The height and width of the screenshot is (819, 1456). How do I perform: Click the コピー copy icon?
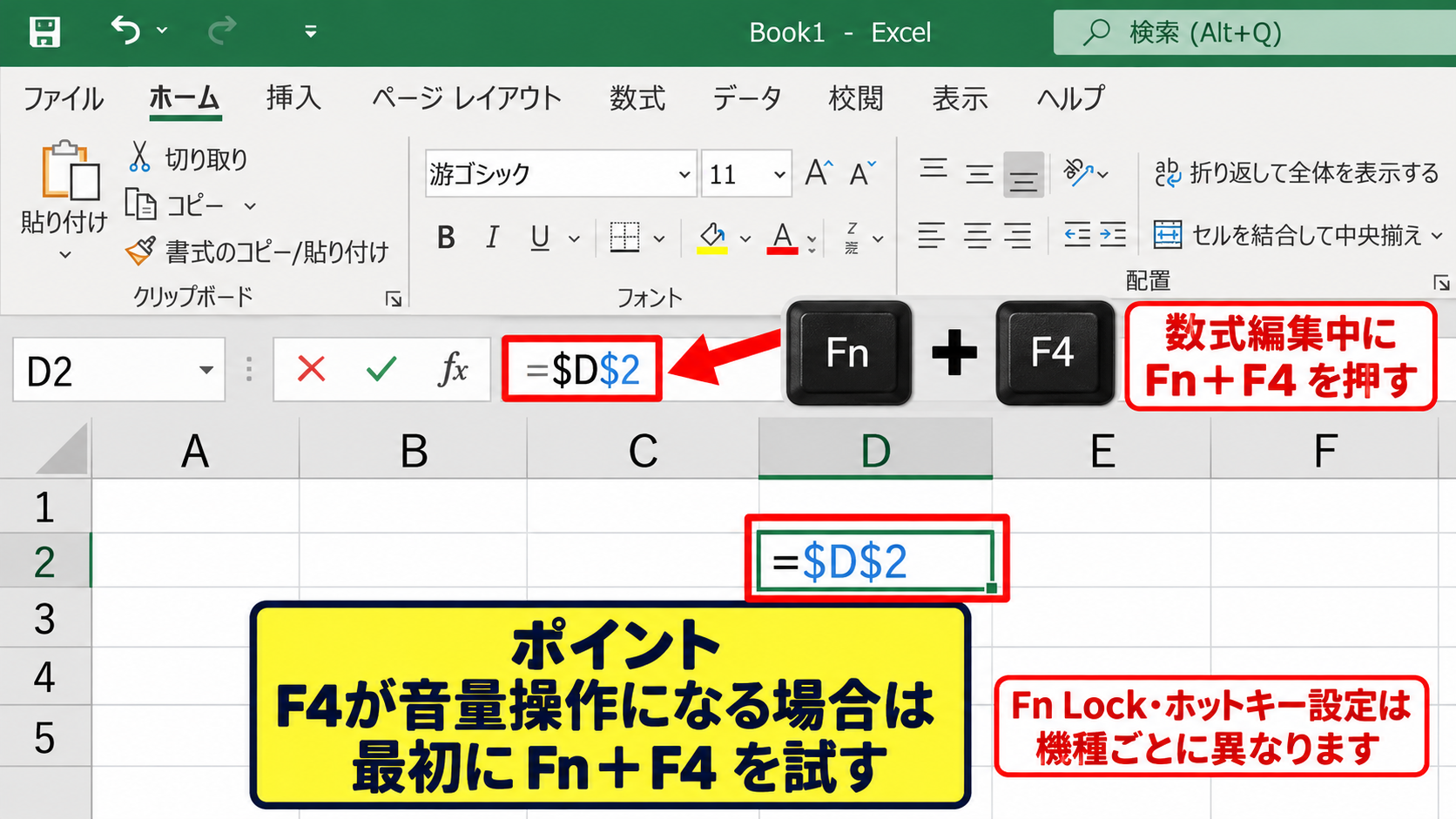click(x=140, y=205)
